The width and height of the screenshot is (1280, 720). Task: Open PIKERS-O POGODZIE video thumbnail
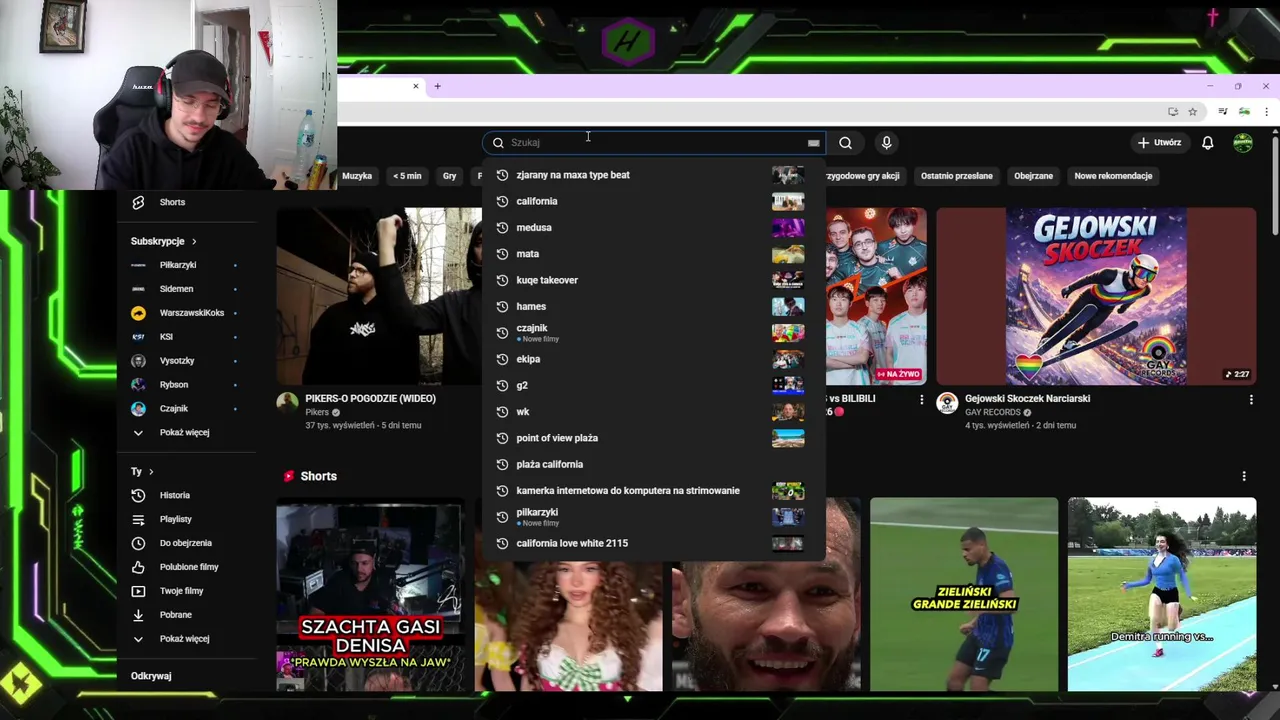(x=380, y=296)
